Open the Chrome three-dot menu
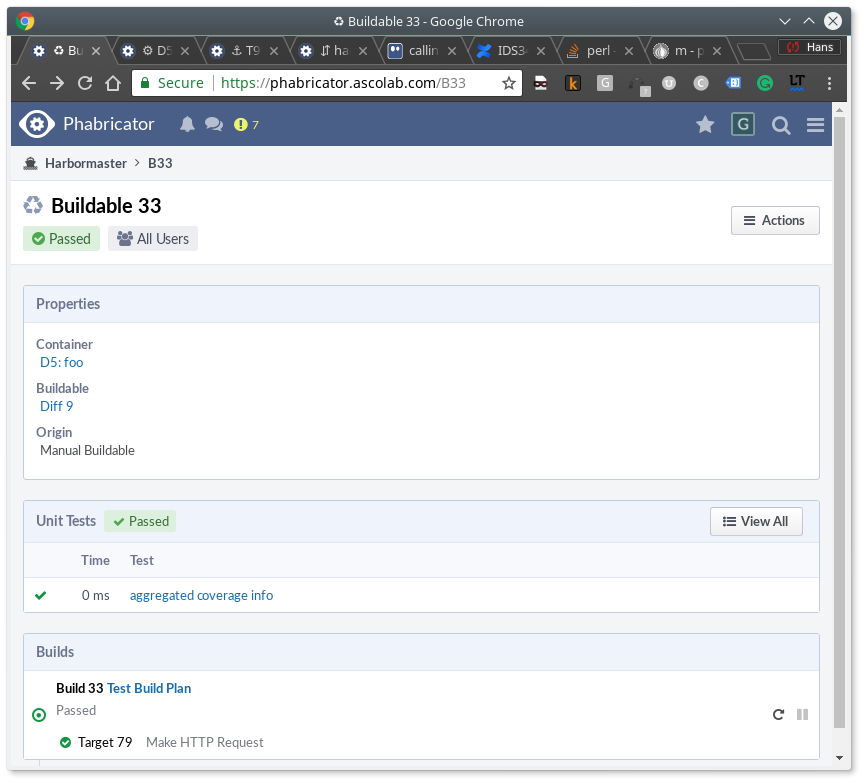 (x=829, y=83)
